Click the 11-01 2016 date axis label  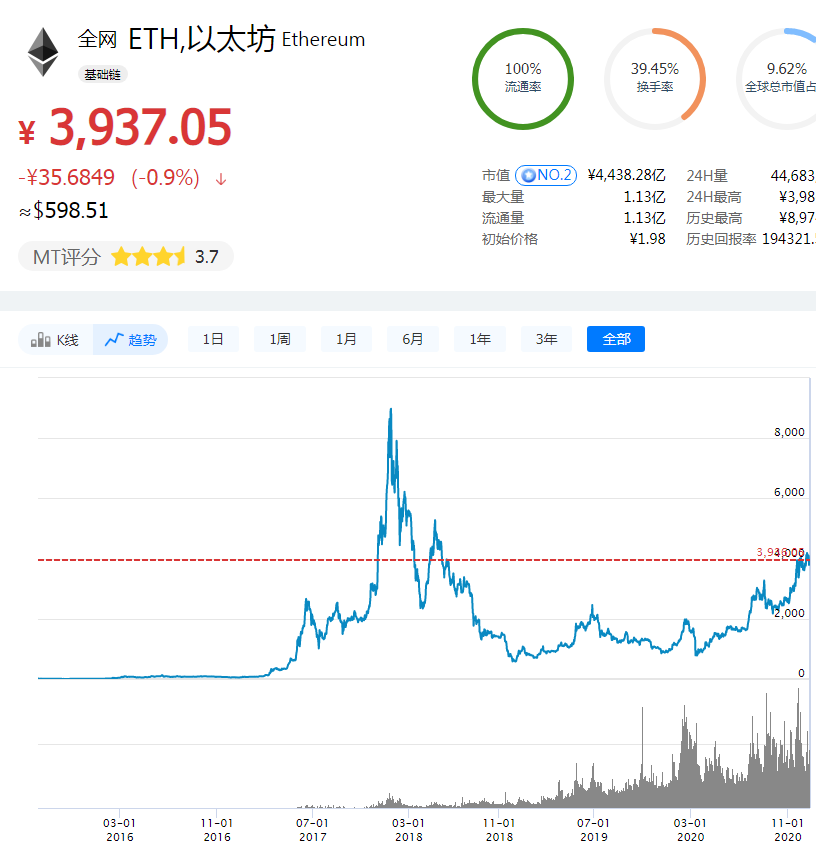[x=217, y=830]
